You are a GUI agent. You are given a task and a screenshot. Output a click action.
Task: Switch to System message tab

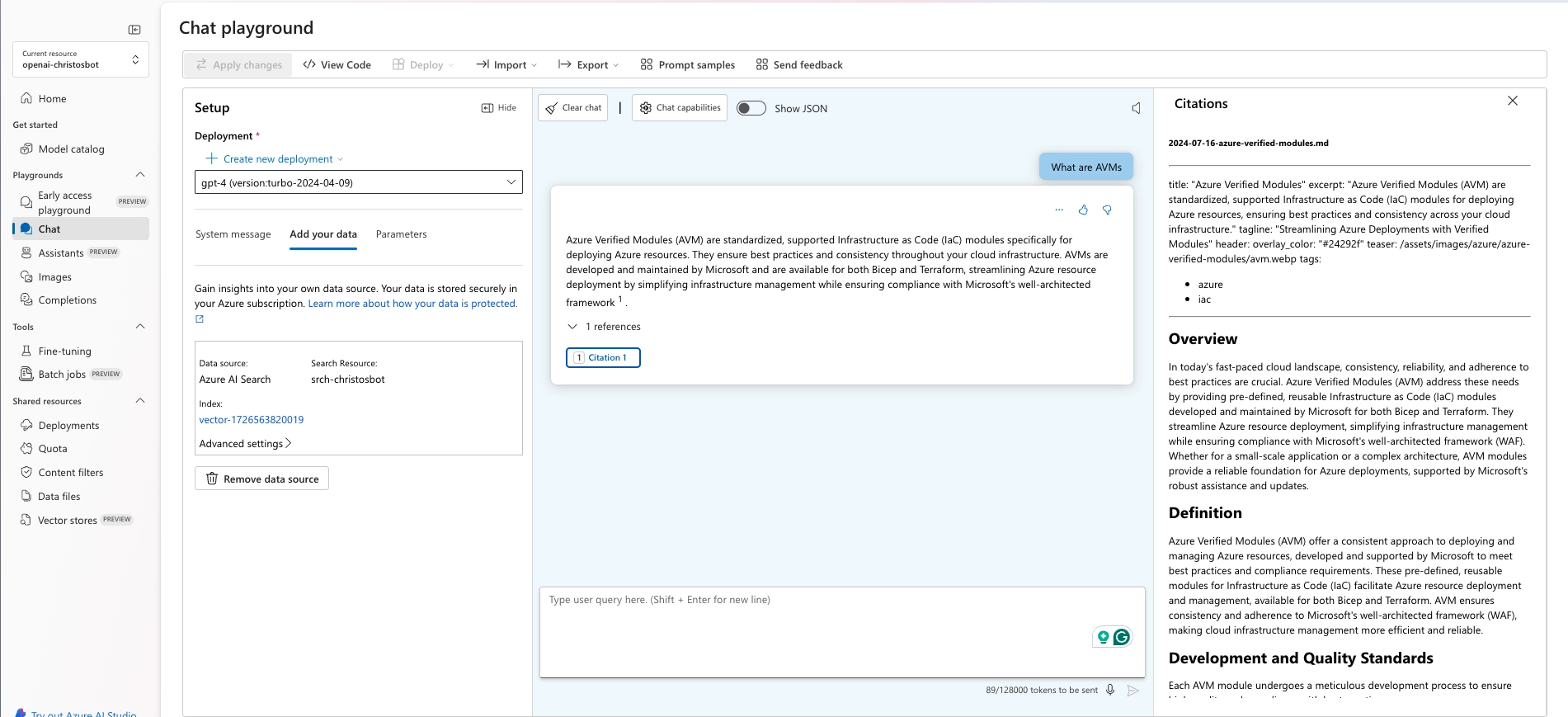pyautogui.click(x=233, y=234)
